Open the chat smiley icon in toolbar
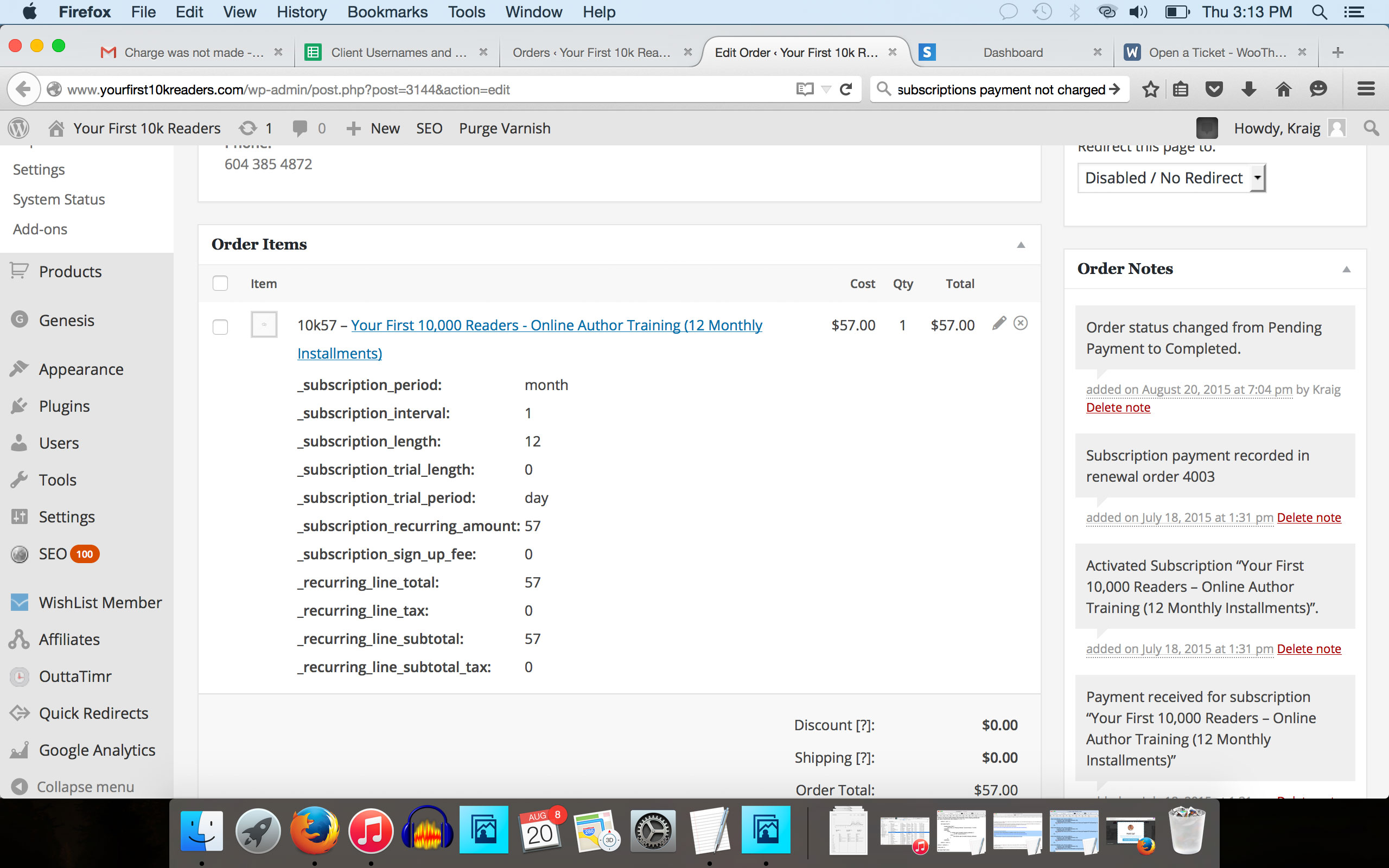The image size is (1389, 868). (x=1318, y=89)
